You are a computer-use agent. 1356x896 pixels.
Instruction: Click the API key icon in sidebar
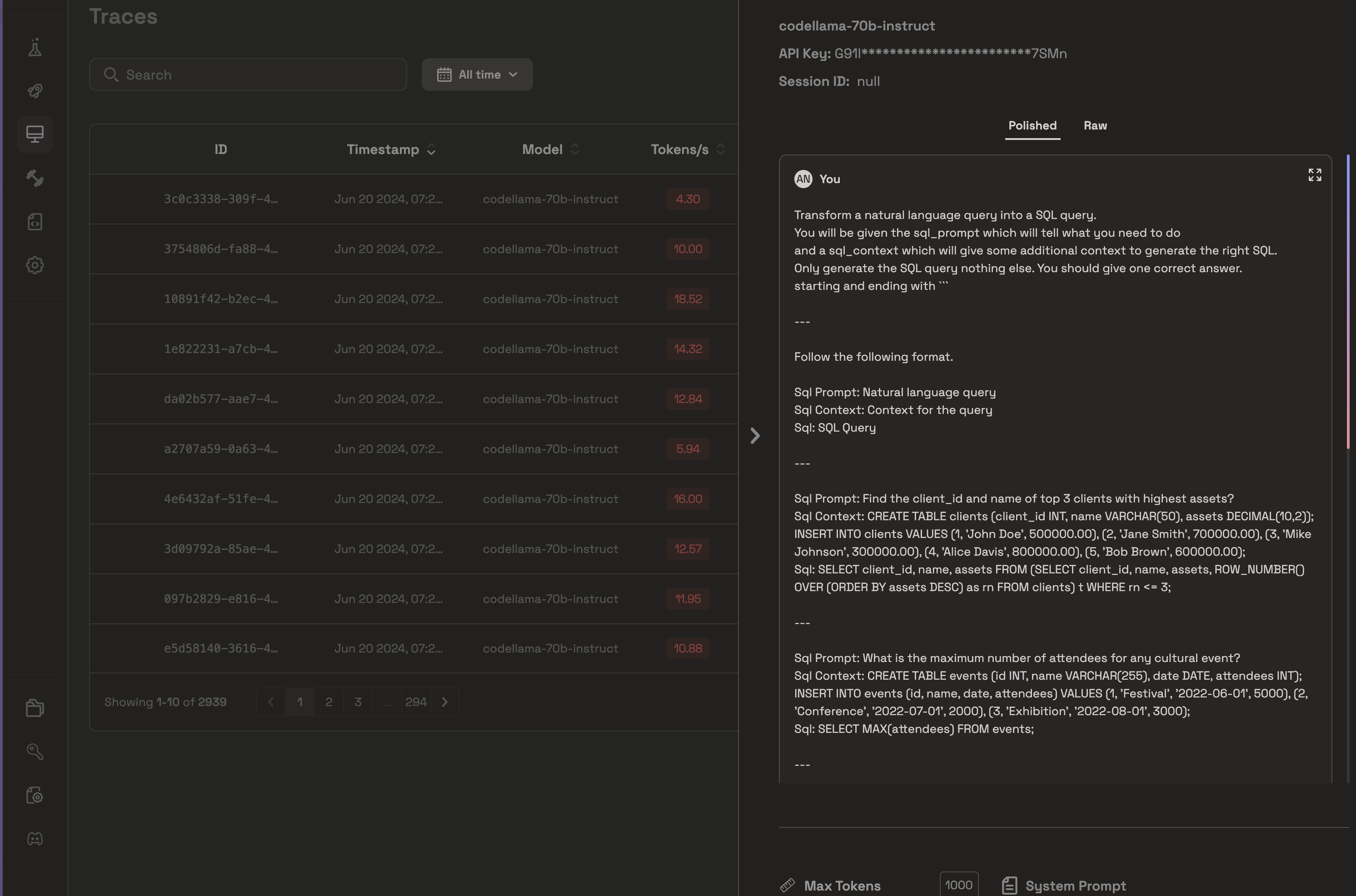click(35, 751)
